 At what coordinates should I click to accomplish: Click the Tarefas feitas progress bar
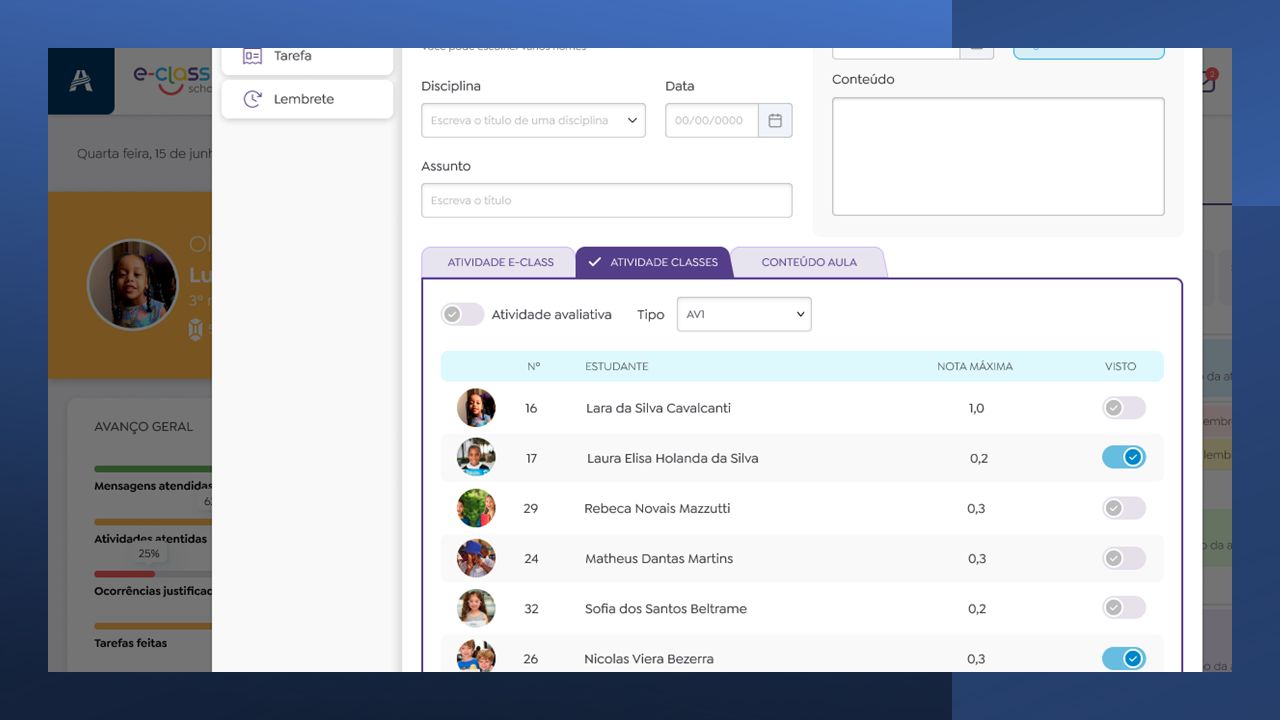[153, 626]
